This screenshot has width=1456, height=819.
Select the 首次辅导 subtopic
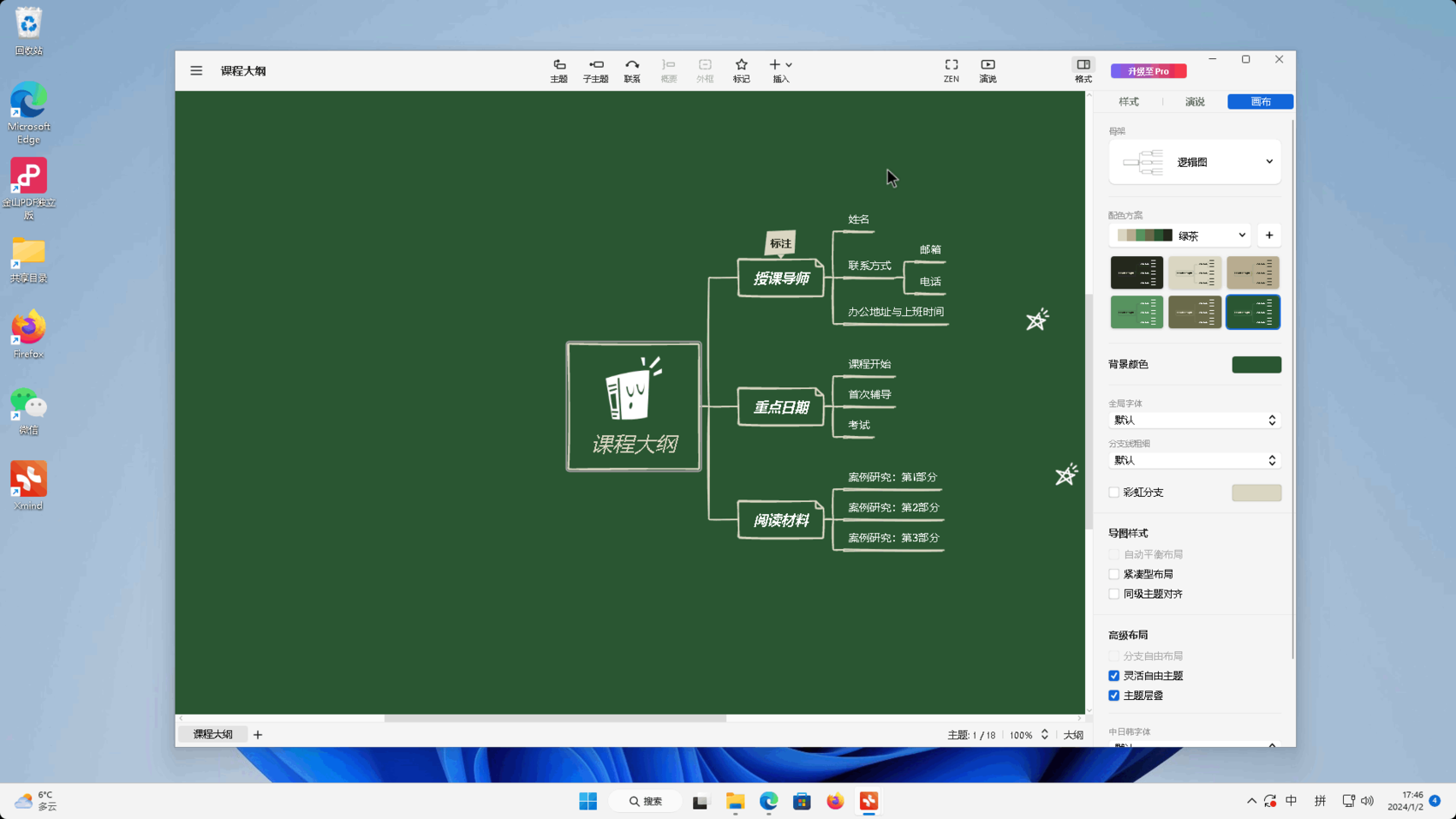(869, 395)
